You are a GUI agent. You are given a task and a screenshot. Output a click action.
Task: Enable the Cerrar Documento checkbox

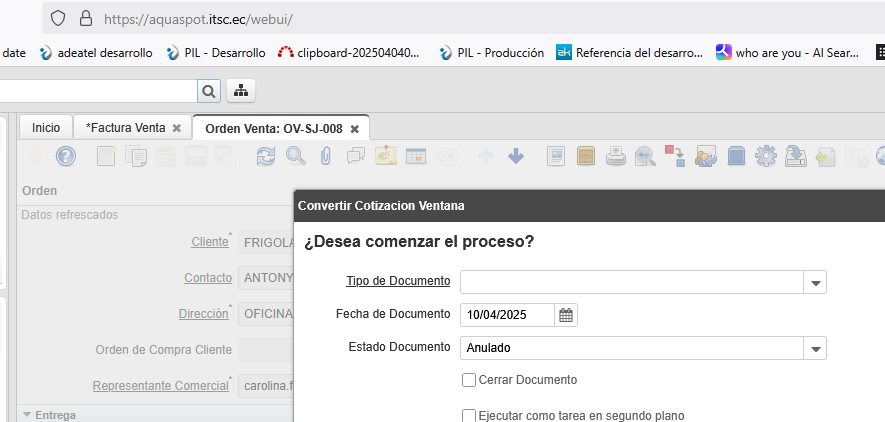469,380
